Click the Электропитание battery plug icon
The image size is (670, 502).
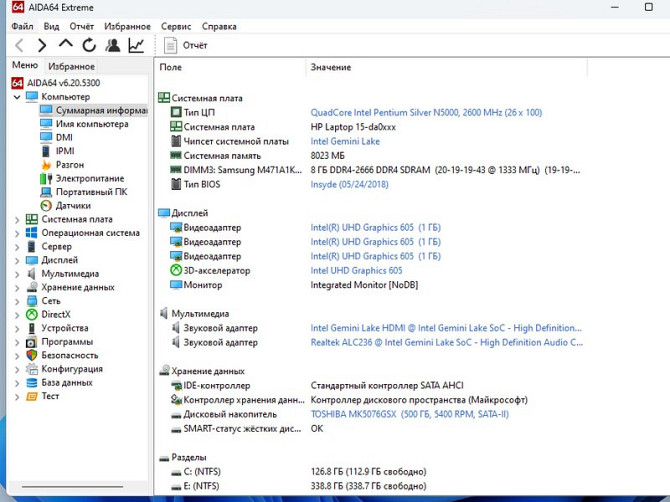coord(46,179)
